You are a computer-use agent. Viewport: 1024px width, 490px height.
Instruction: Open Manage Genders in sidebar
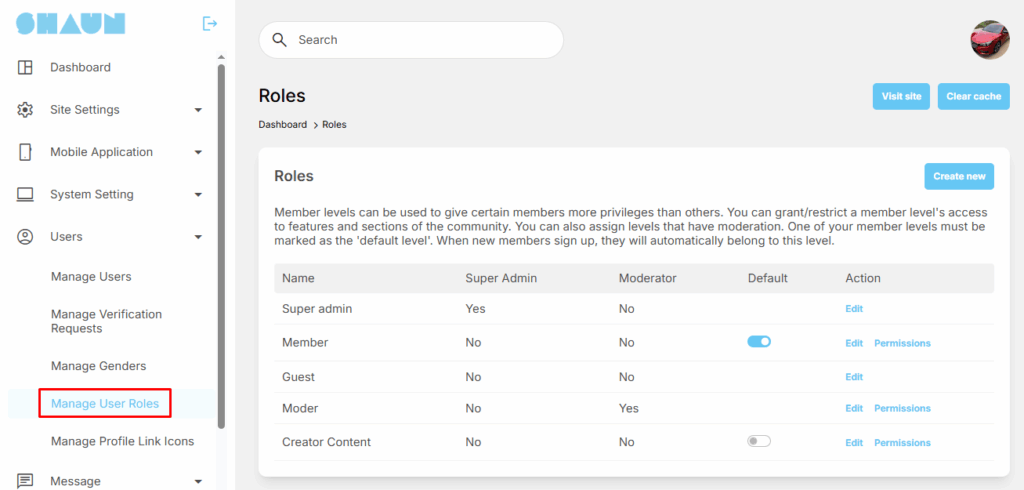pos(98,366)
